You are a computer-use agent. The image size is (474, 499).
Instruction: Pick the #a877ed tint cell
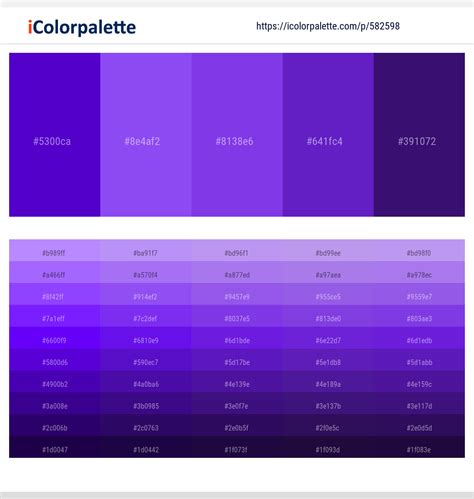(237, 272)
